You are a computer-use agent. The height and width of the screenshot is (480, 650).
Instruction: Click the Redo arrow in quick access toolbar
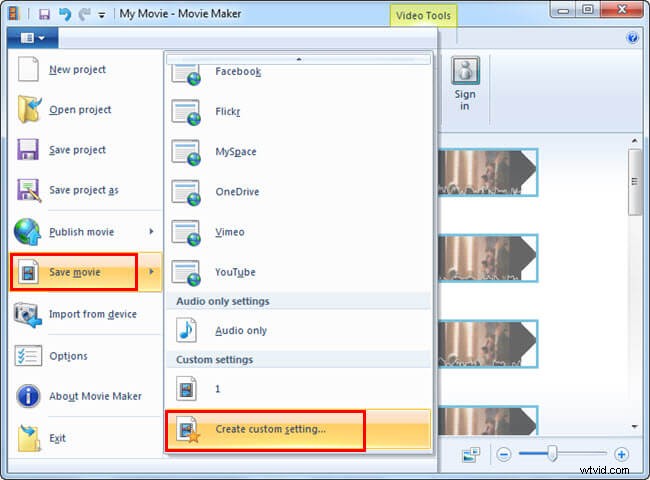85,15
